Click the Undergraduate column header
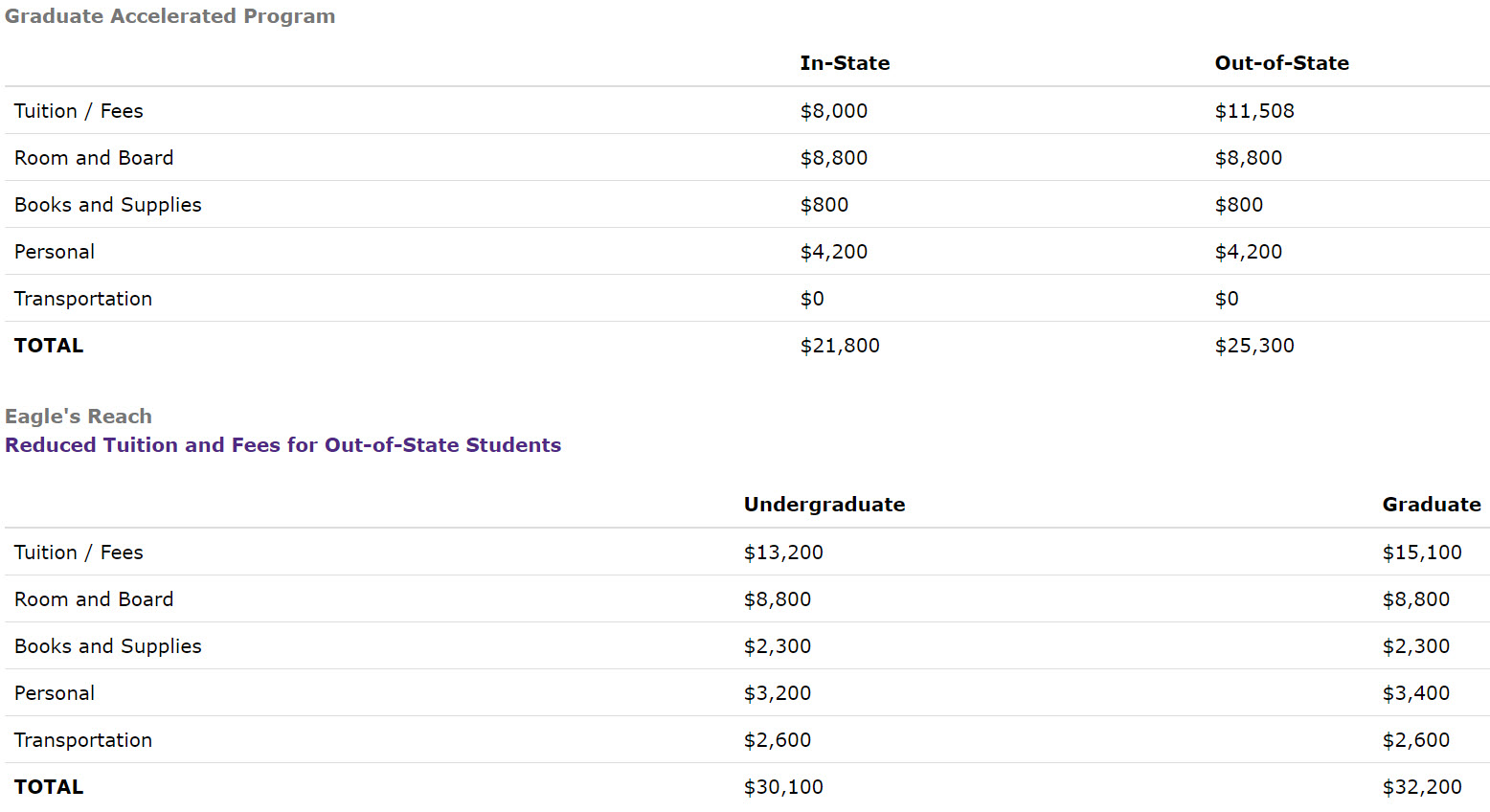 point(824,505)
